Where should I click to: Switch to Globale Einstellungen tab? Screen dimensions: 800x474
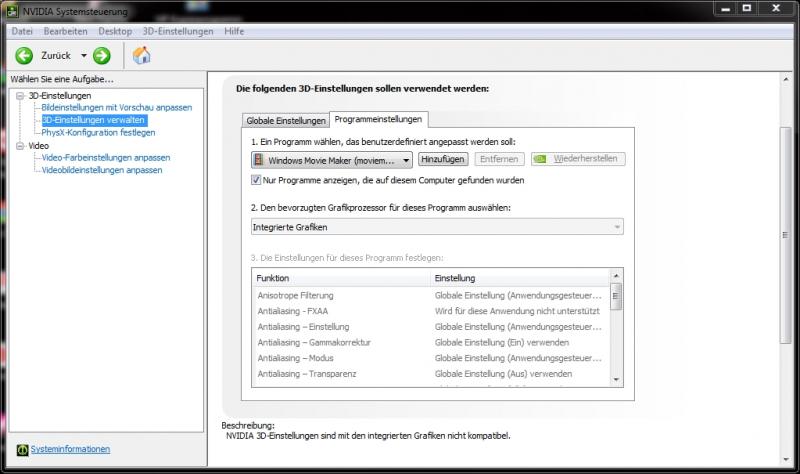pos(286,120)
